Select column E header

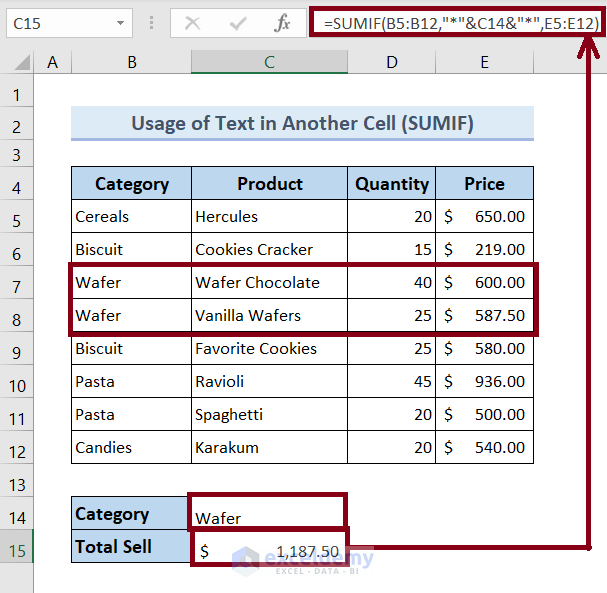[x=484, y=63]
